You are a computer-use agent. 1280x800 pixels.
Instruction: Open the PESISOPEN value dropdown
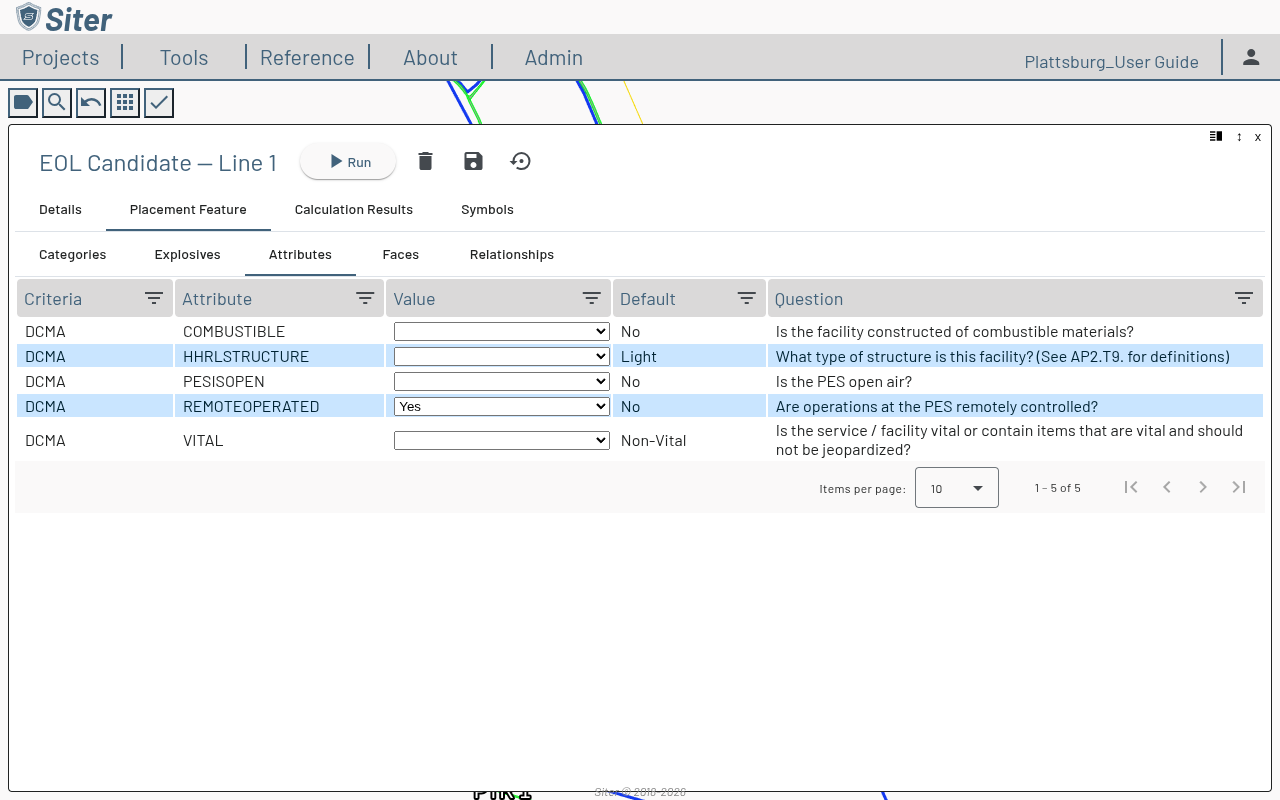tap(502, 381)
